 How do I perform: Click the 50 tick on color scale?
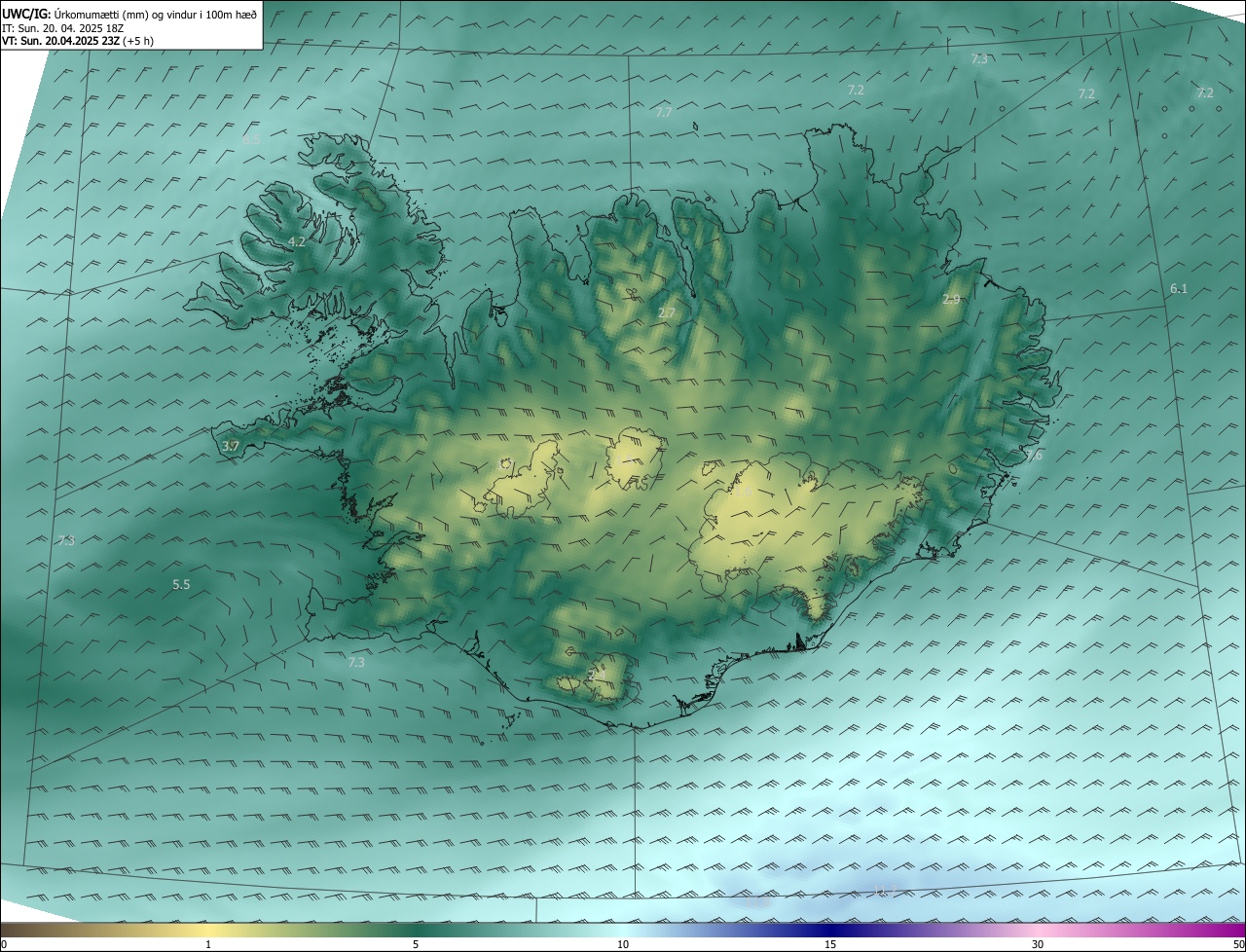1238,945
